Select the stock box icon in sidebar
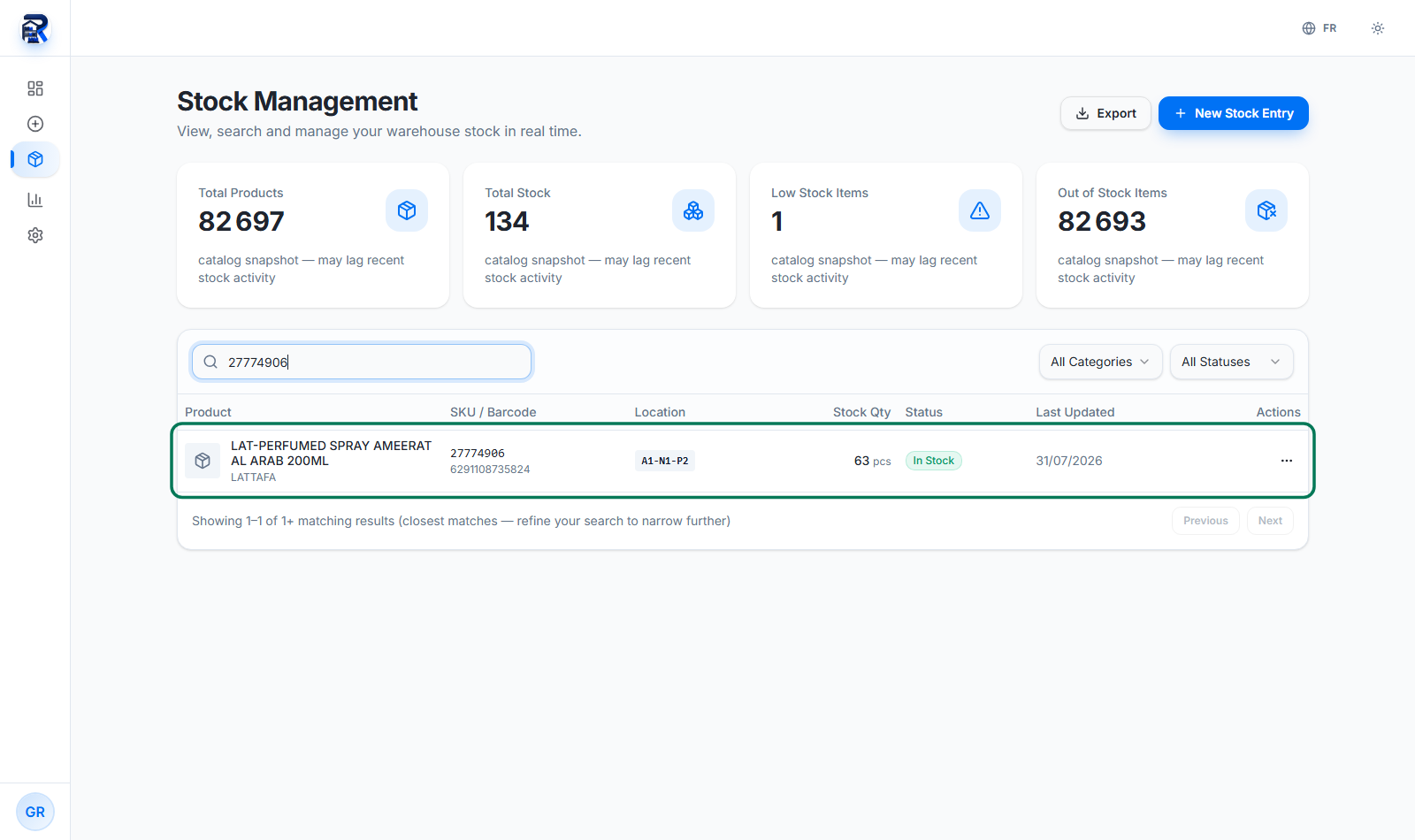Screen dimensions: 1415x840 pos(35,159)
